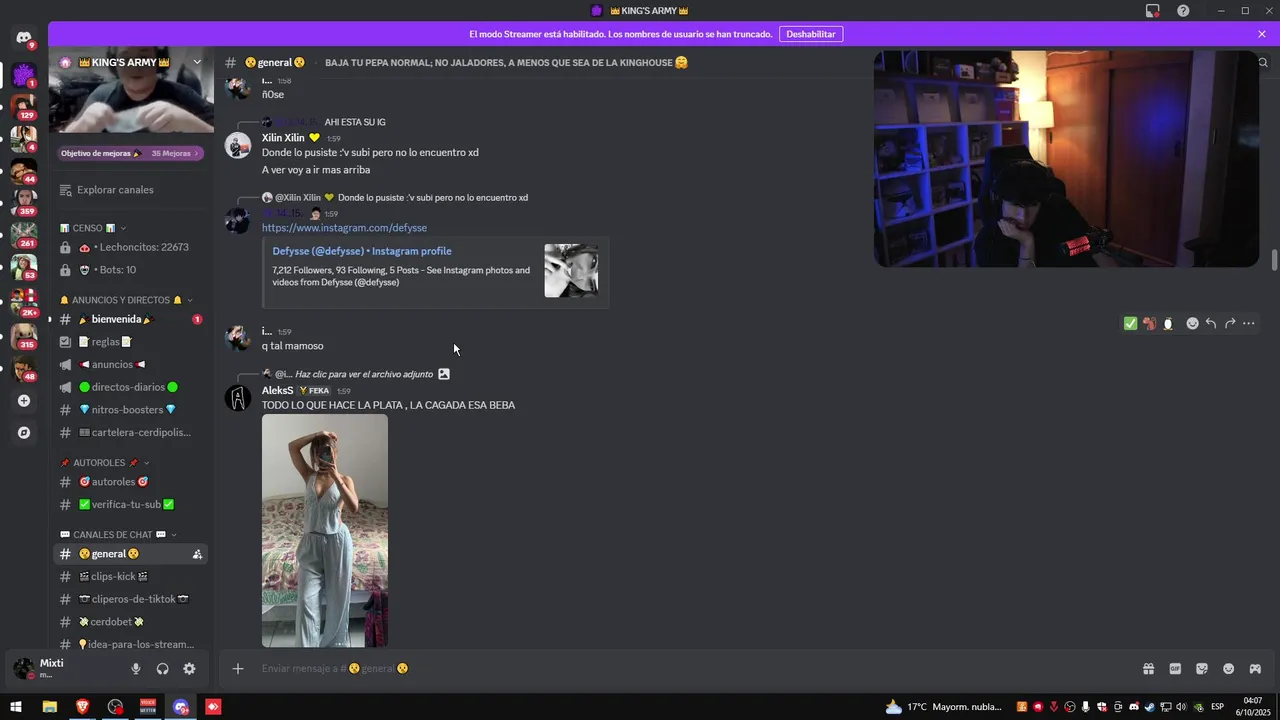1280x720 pixels.
Task: Open the Windows Start menu
Action: [16, 707]
